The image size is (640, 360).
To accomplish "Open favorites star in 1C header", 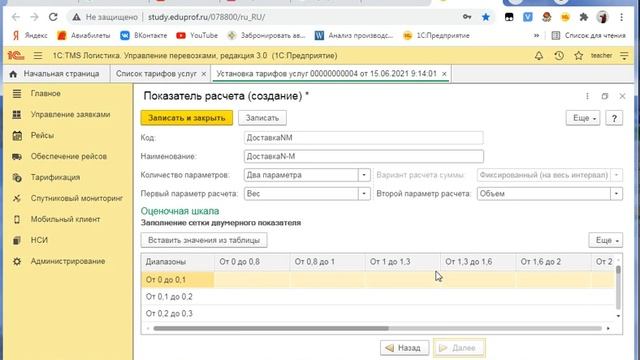I will coord(578,56).
